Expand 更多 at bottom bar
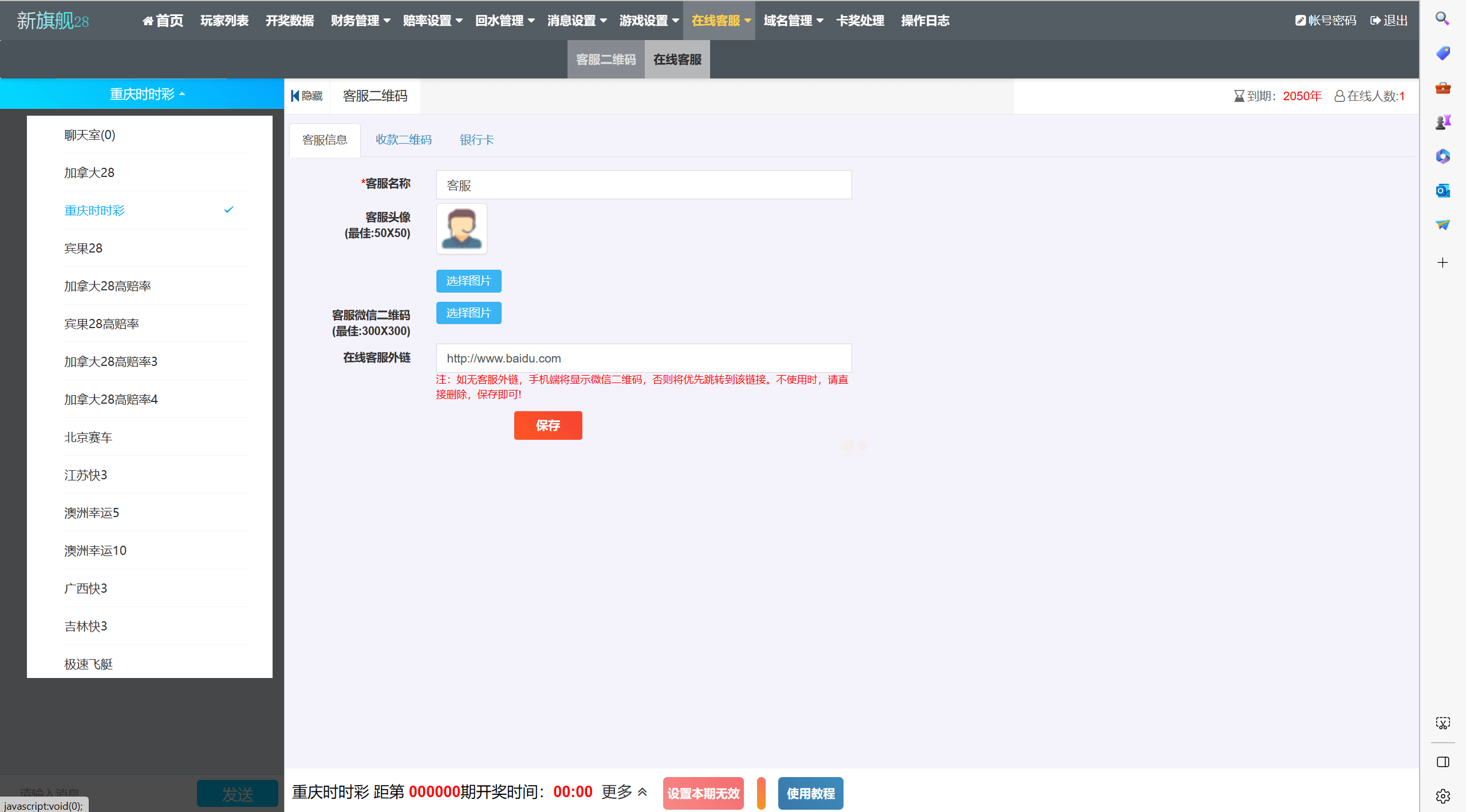Image resolution: width=1466 pixels, height=812 pixels. point(624,792)
